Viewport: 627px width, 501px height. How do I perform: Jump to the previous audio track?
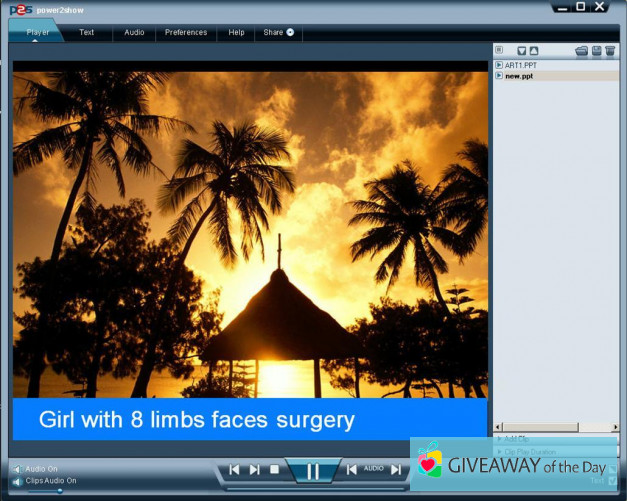pyautogui.click(x=352, y=469)
